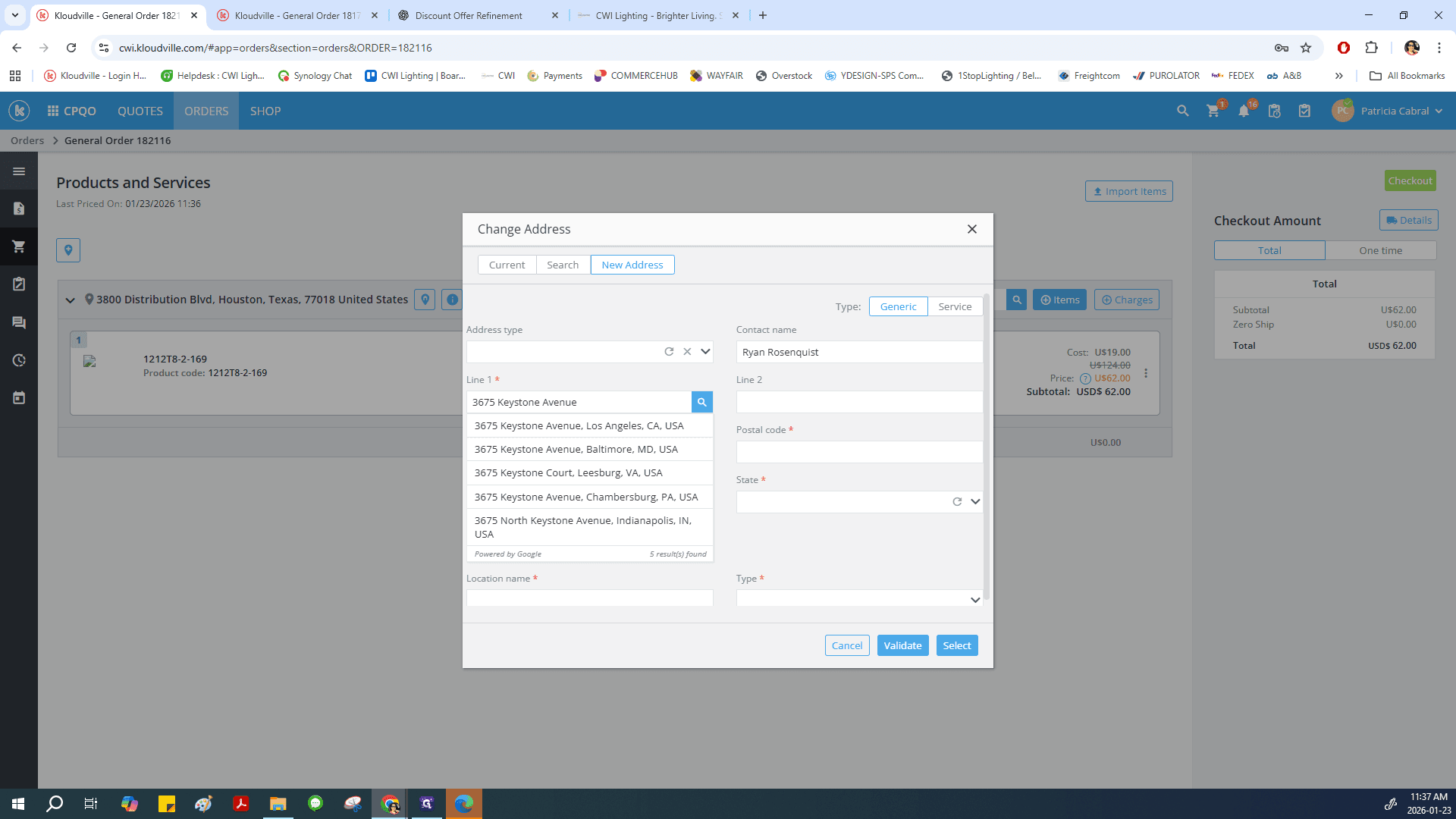
Task: Click the green Checkout button
Action: [x=1410, y=180]
